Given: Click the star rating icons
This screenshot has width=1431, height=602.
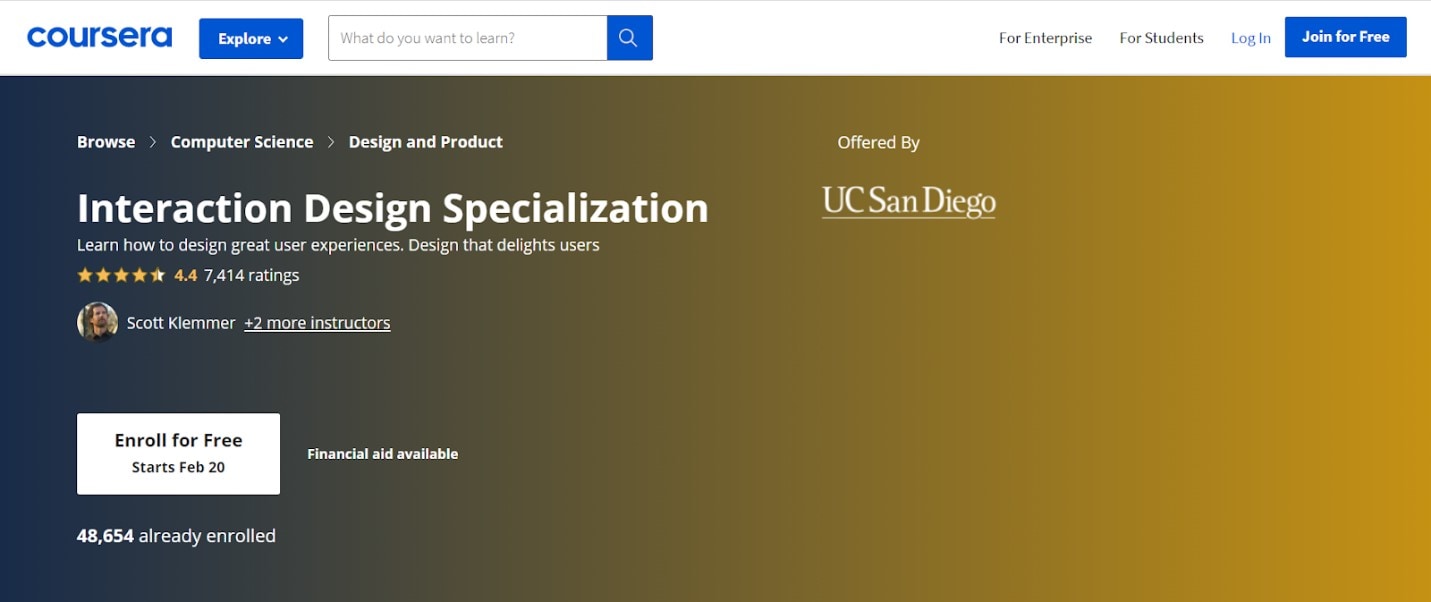Looking at the screenshot, I should (121, 275).
